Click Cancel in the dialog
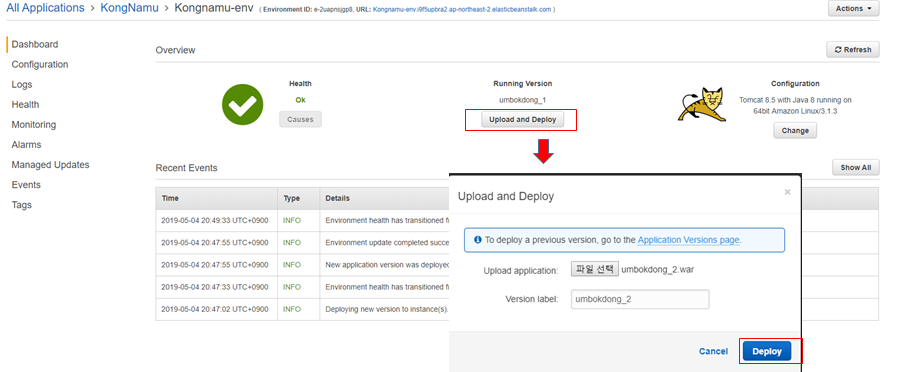 tap(714, 351)
